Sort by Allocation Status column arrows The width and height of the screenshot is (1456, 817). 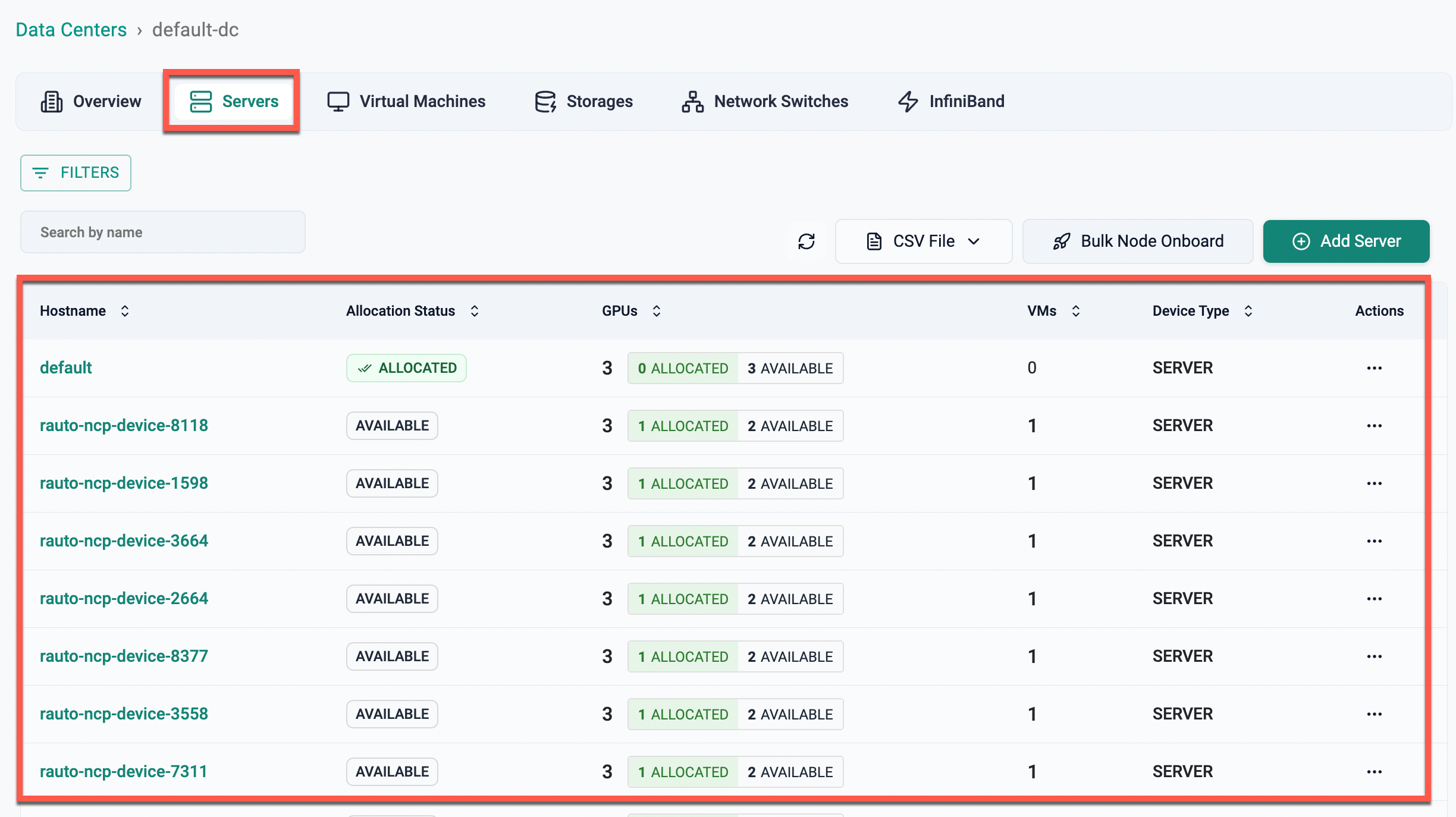point(475,311)
